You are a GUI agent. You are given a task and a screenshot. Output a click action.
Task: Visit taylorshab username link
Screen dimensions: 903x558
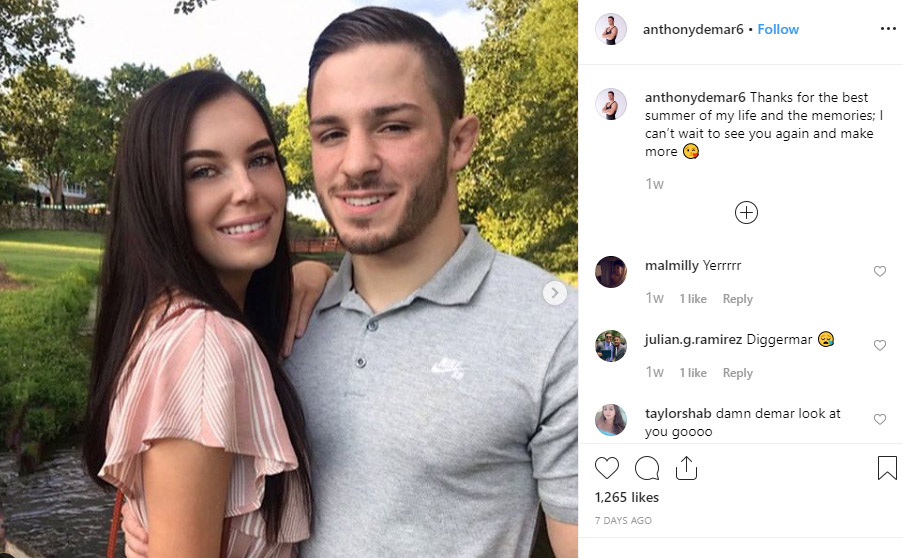678,413
